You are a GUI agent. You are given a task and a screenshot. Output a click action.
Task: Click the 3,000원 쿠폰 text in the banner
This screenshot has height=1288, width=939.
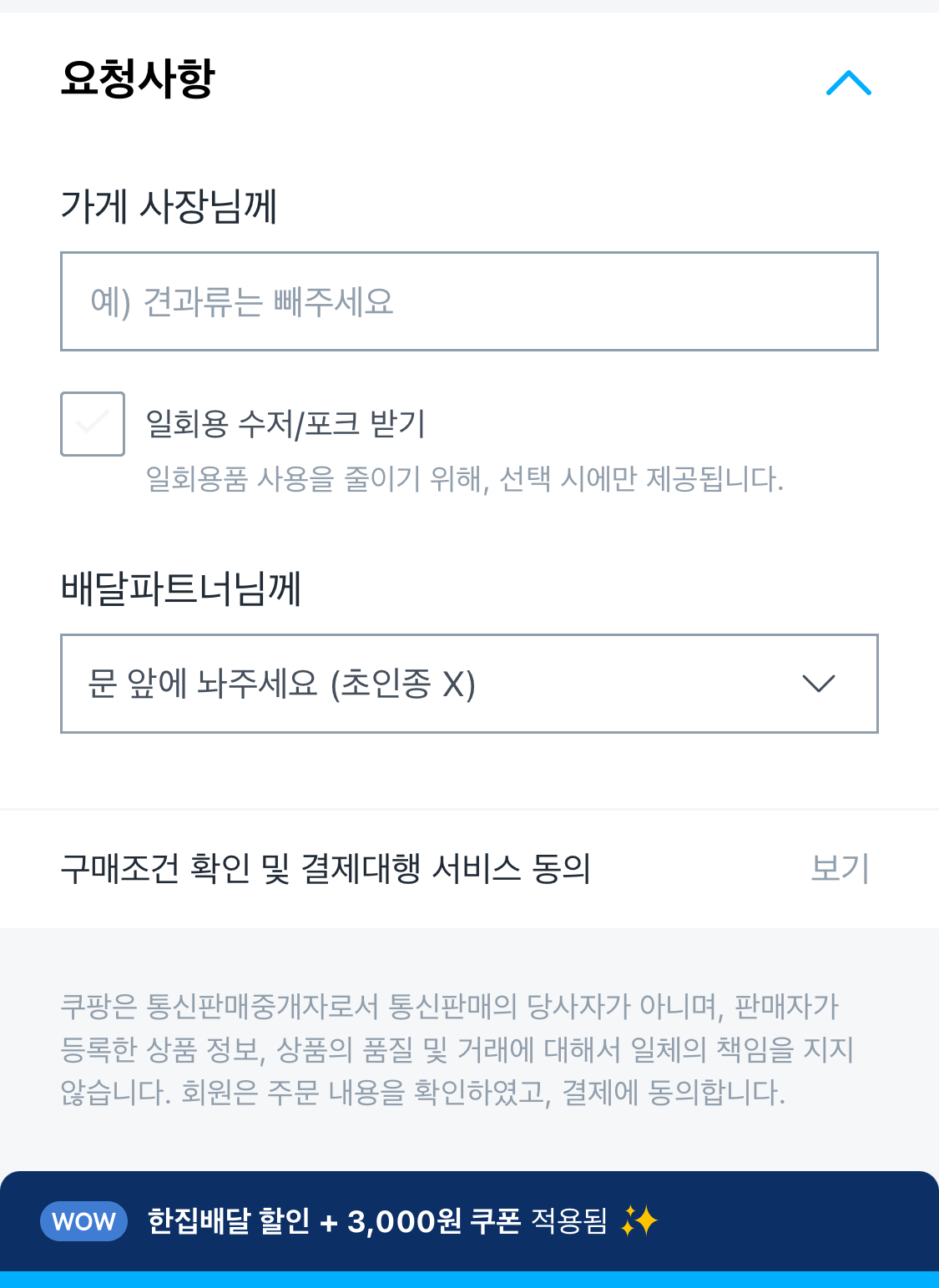[x=433, y=1221]
